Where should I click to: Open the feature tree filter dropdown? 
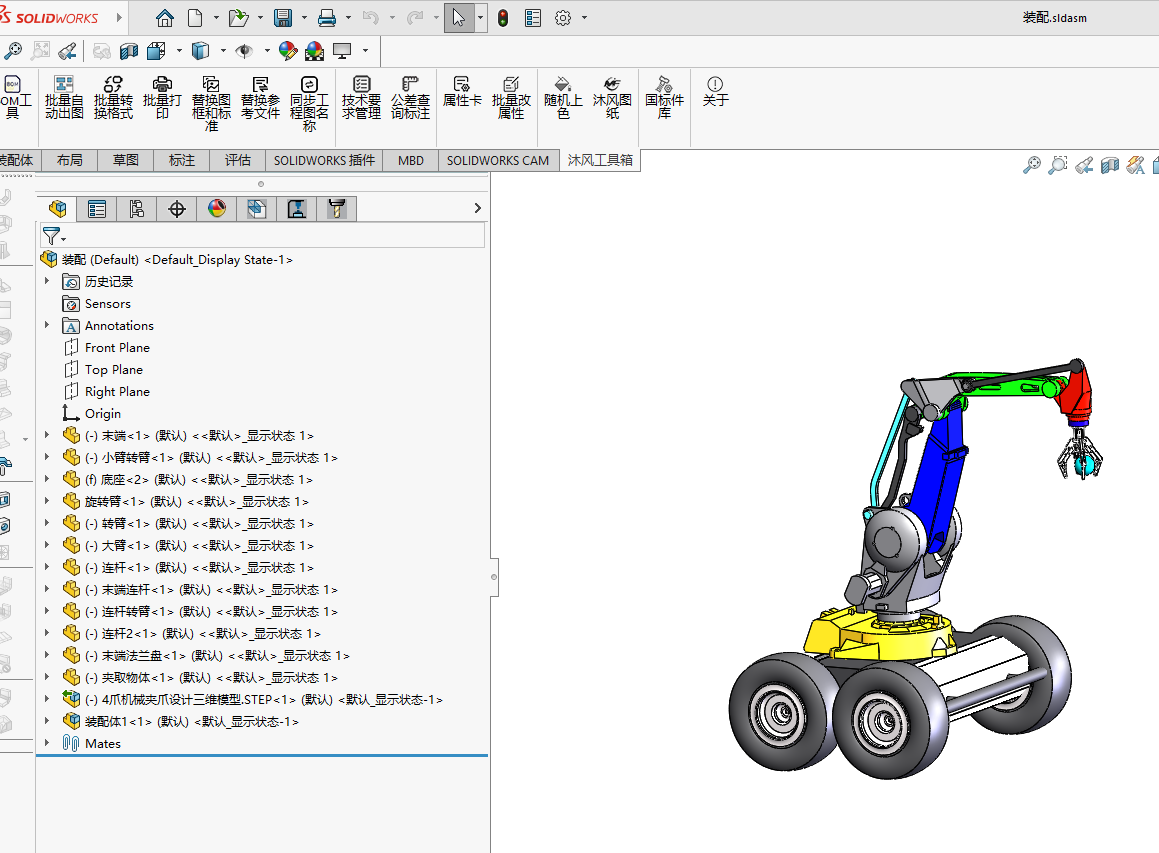click(x=54, y=236)
